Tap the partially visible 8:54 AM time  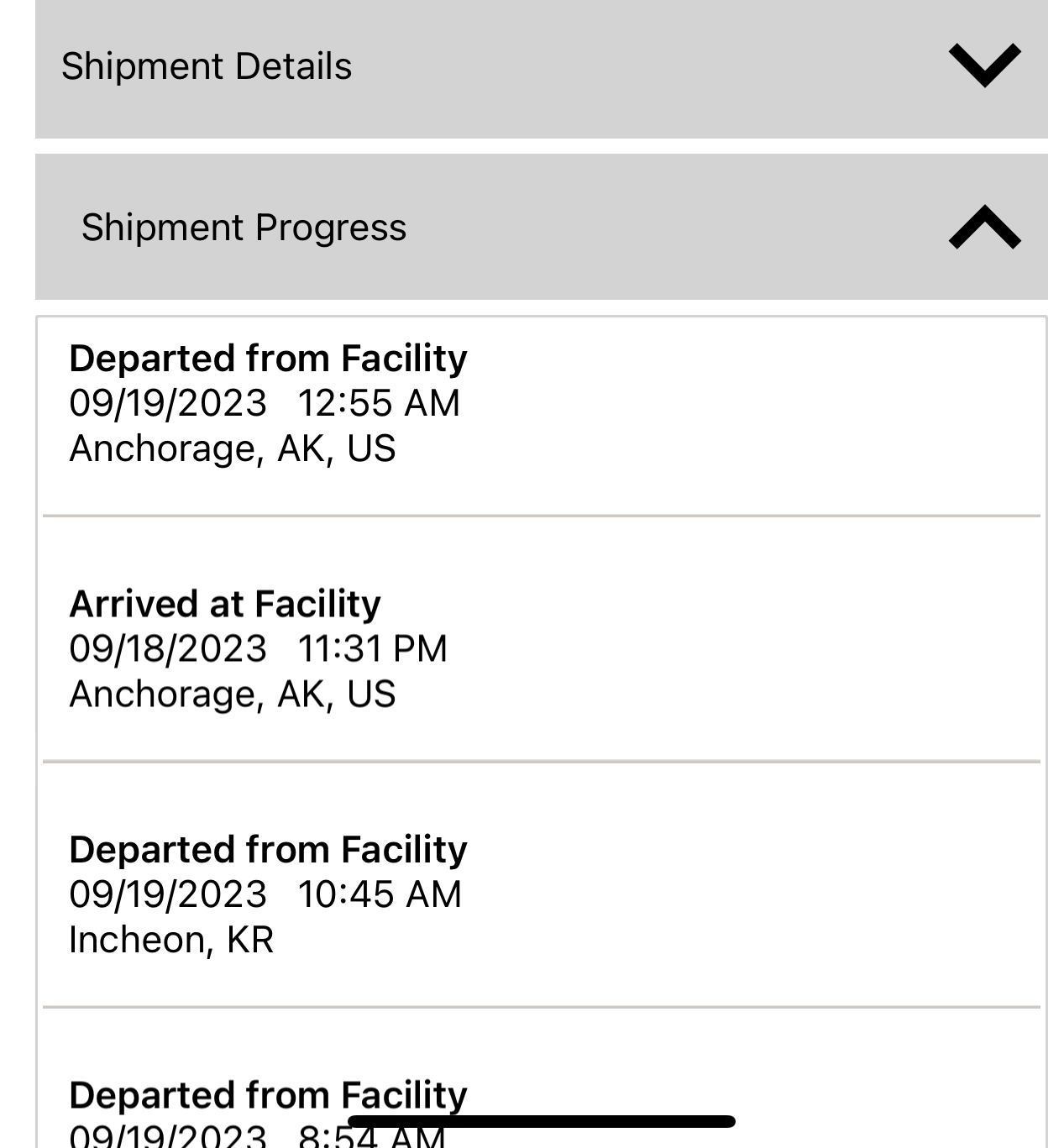point(371,1138)
